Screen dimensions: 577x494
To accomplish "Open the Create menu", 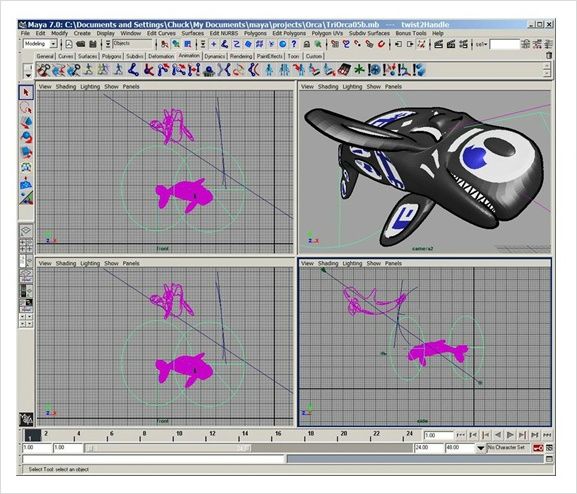I will (82, 33).
